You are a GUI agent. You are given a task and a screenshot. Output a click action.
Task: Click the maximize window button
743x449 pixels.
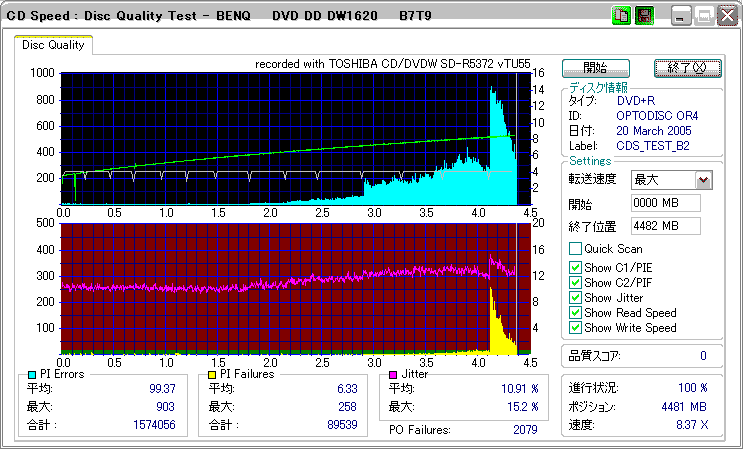tap(704, 17)
